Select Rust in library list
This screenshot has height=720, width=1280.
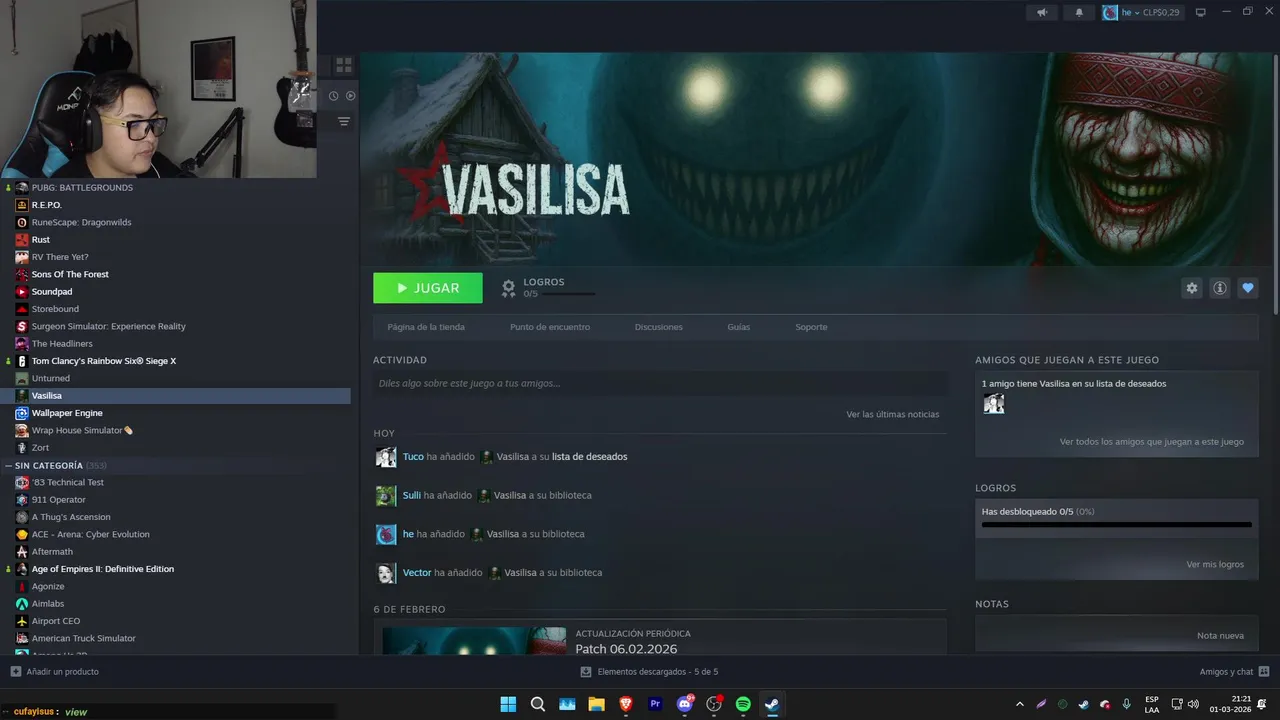click(41, 240)
